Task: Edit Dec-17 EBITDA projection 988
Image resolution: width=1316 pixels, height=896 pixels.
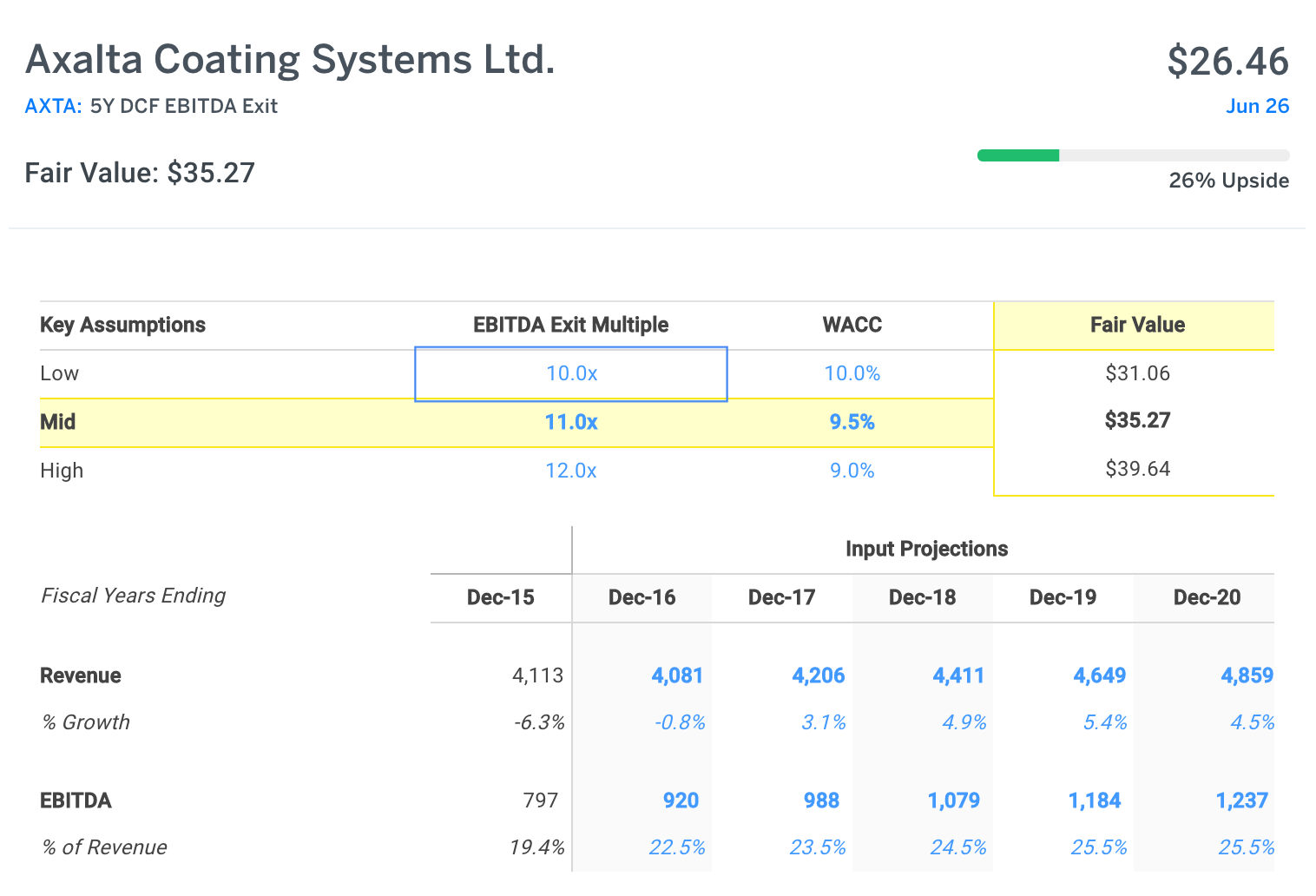Action: click(x=822, y=800)
